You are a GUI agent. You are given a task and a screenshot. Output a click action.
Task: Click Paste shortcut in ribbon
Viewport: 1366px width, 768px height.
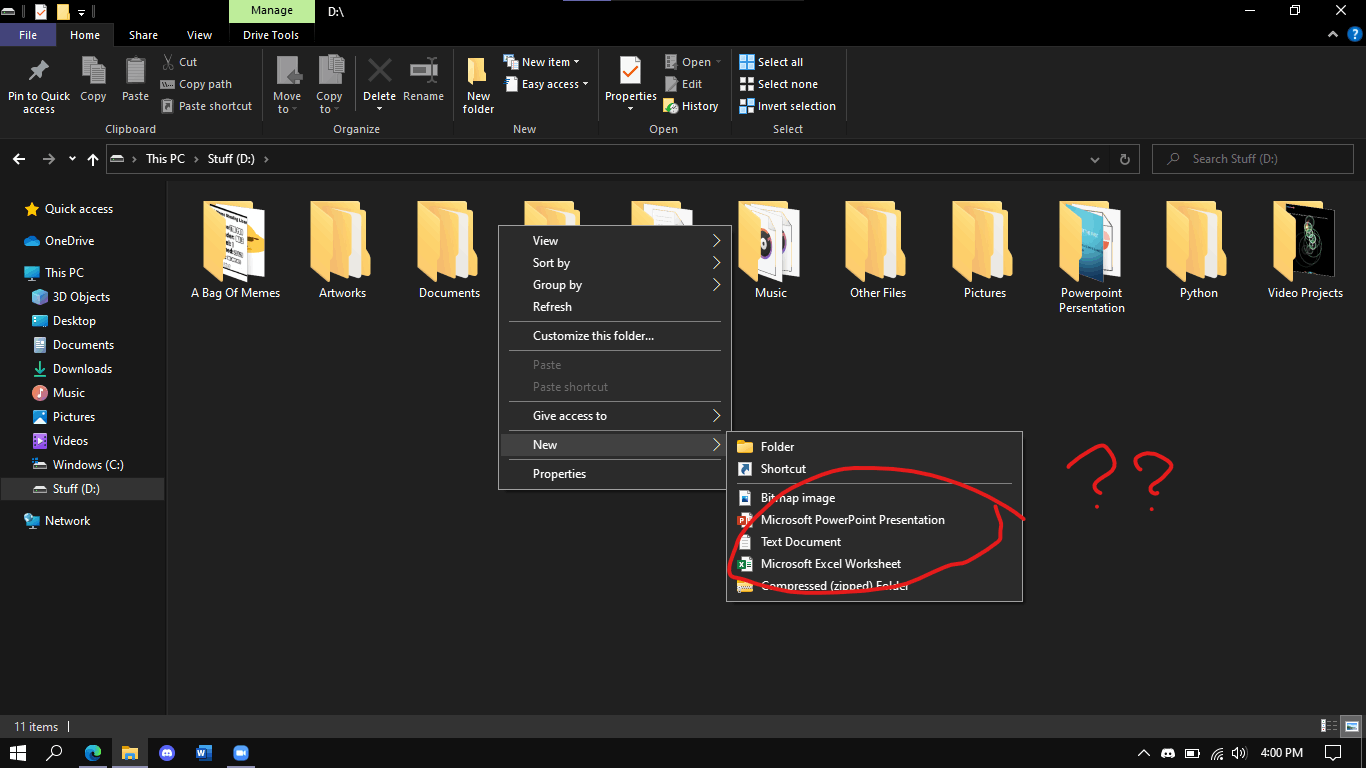[x=206, y=106]
